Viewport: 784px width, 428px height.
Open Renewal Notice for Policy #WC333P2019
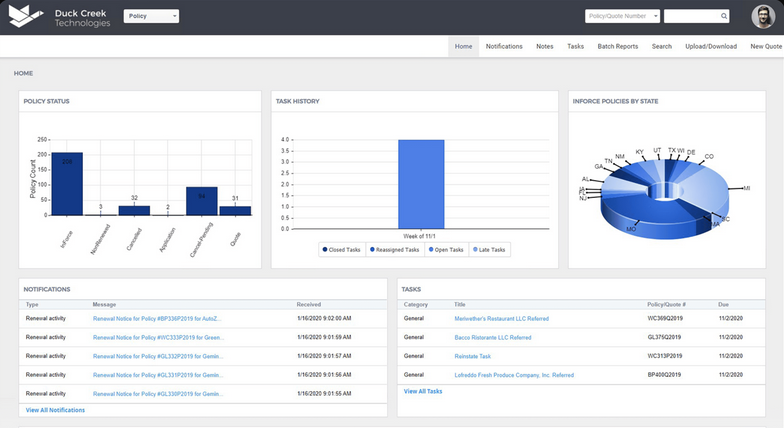[157, 337]
